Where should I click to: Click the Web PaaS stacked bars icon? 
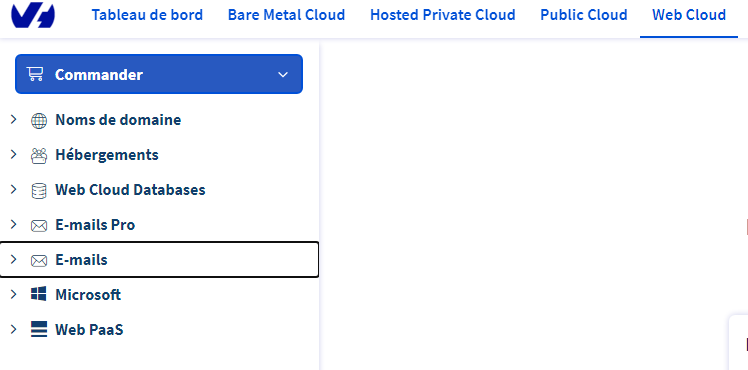pyautogui.click(x=39, y=329)
